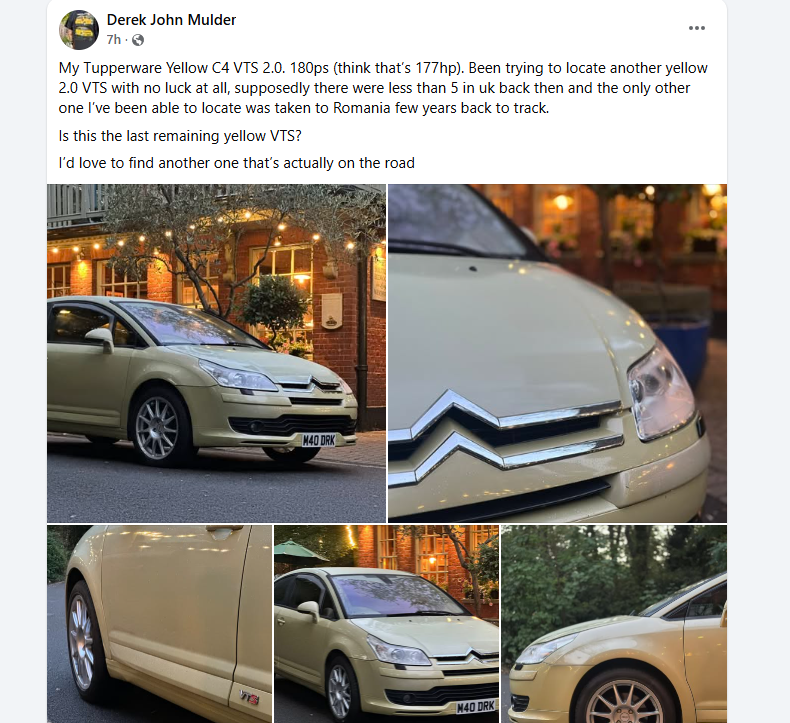Open the close-up Citroën chevron badge photo
The height and width of the screenshot is (723, 790).
[557, 353]
